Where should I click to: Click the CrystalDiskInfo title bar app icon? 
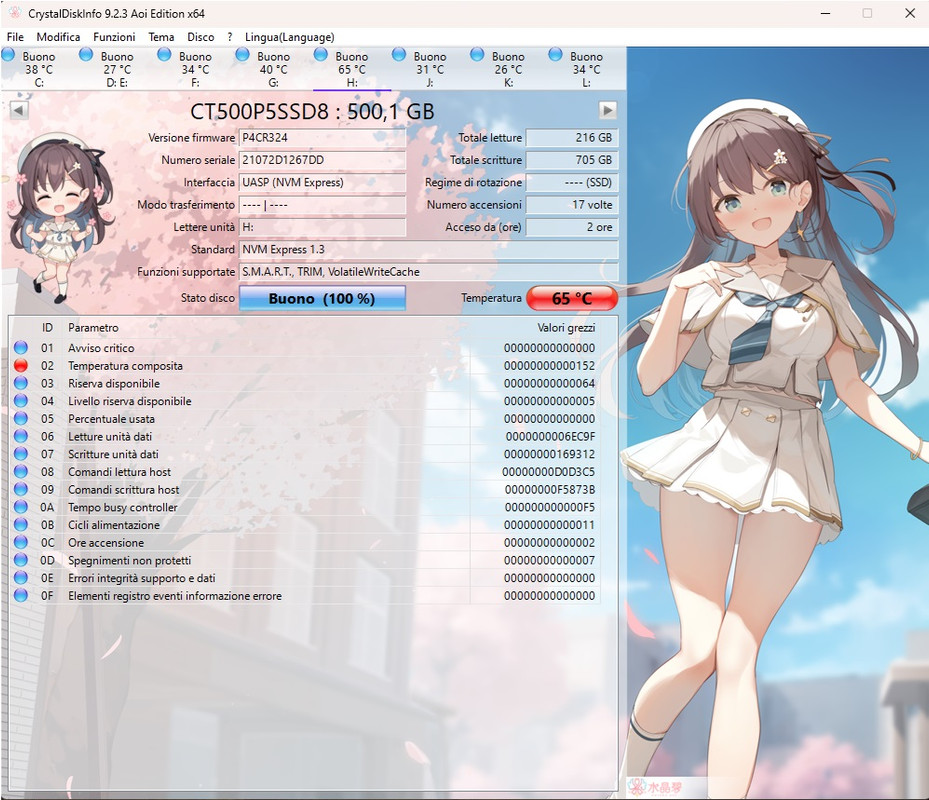click(x=14, y=13)
